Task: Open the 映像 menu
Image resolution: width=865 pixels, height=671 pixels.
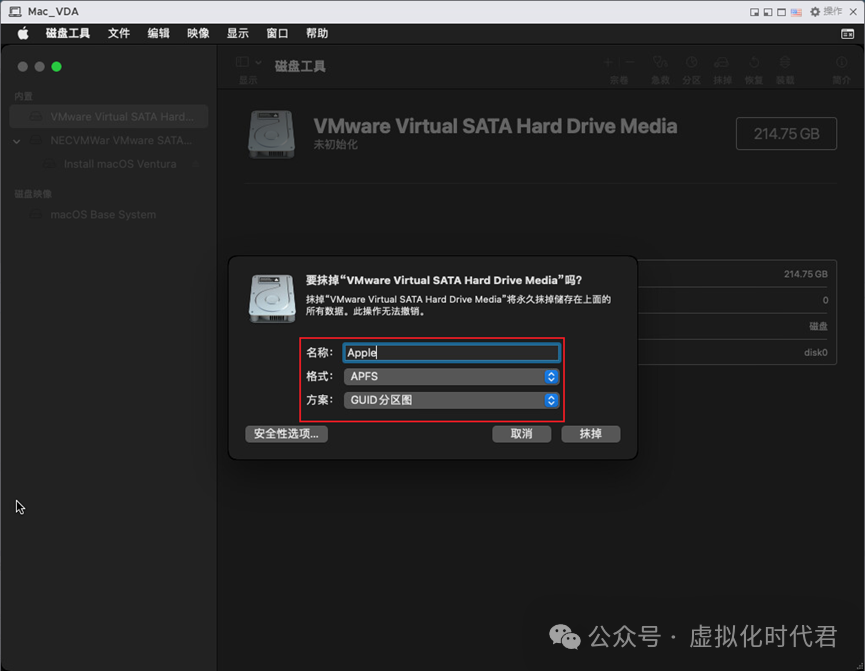Action: click(x=198, y=34)
